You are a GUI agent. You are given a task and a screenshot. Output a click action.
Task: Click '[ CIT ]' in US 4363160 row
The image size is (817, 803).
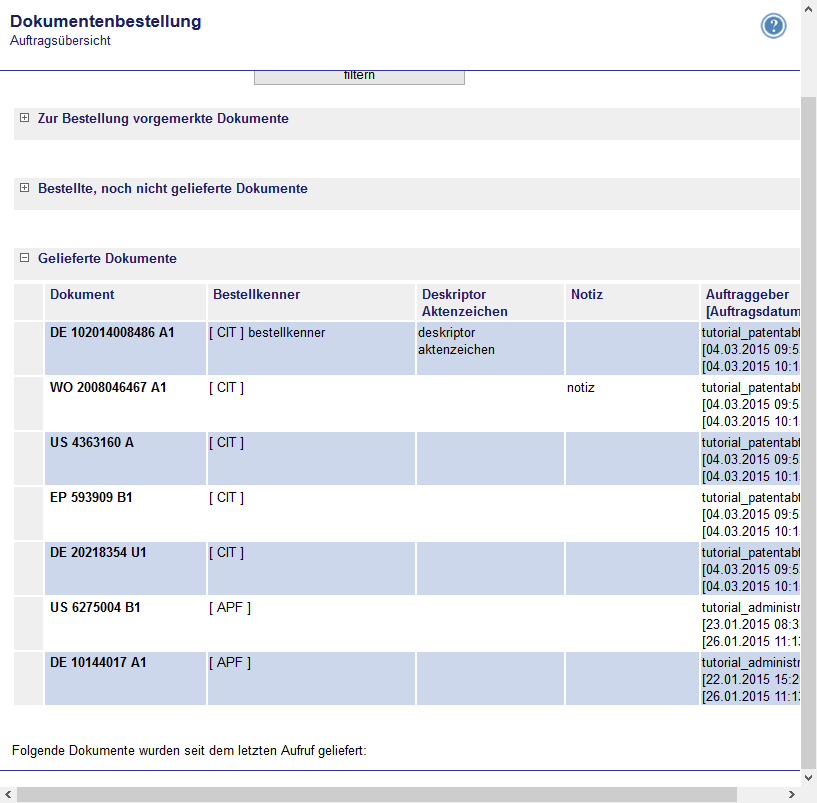tap(226, 442)
